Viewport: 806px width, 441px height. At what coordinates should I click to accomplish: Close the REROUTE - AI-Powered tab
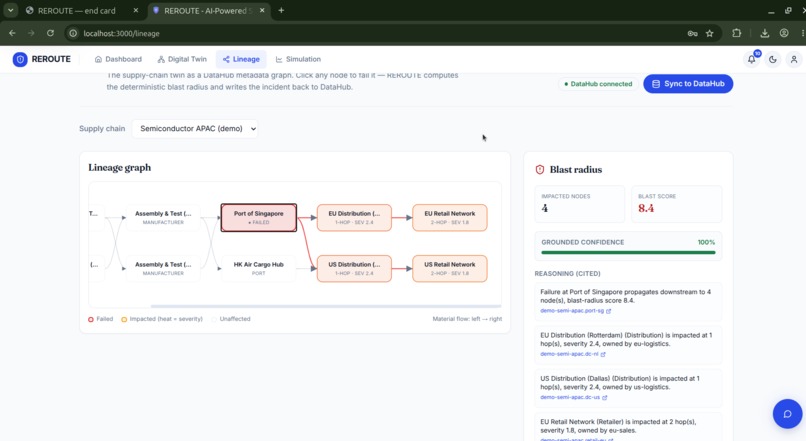(x=262, y=10)
